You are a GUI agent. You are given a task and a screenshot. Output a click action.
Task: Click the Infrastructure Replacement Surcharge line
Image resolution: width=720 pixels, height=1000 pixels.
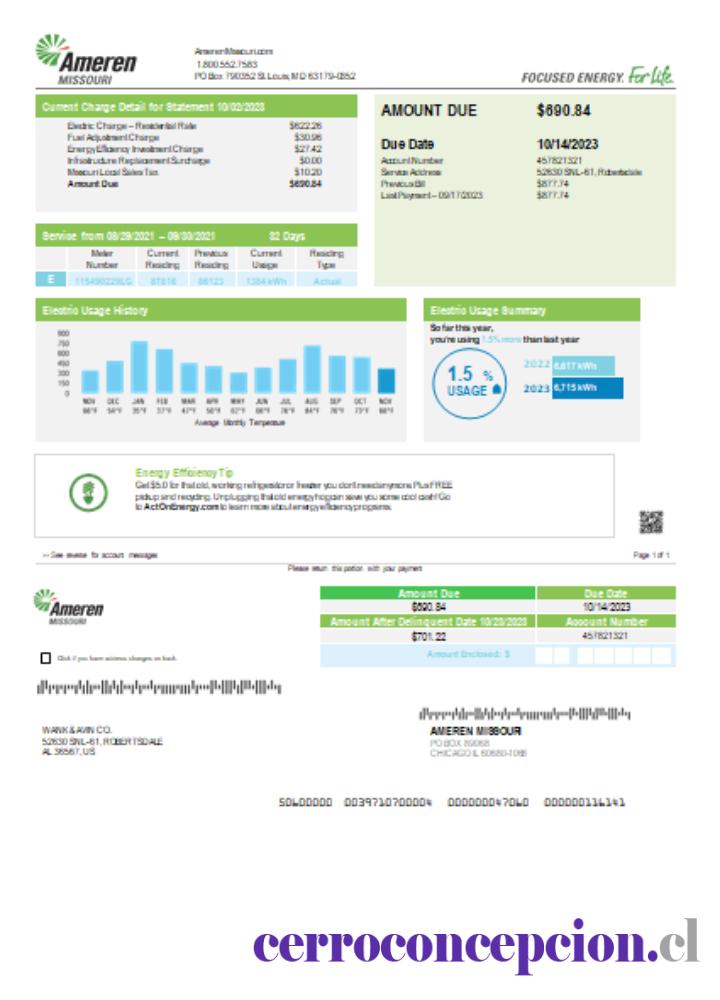195,160
